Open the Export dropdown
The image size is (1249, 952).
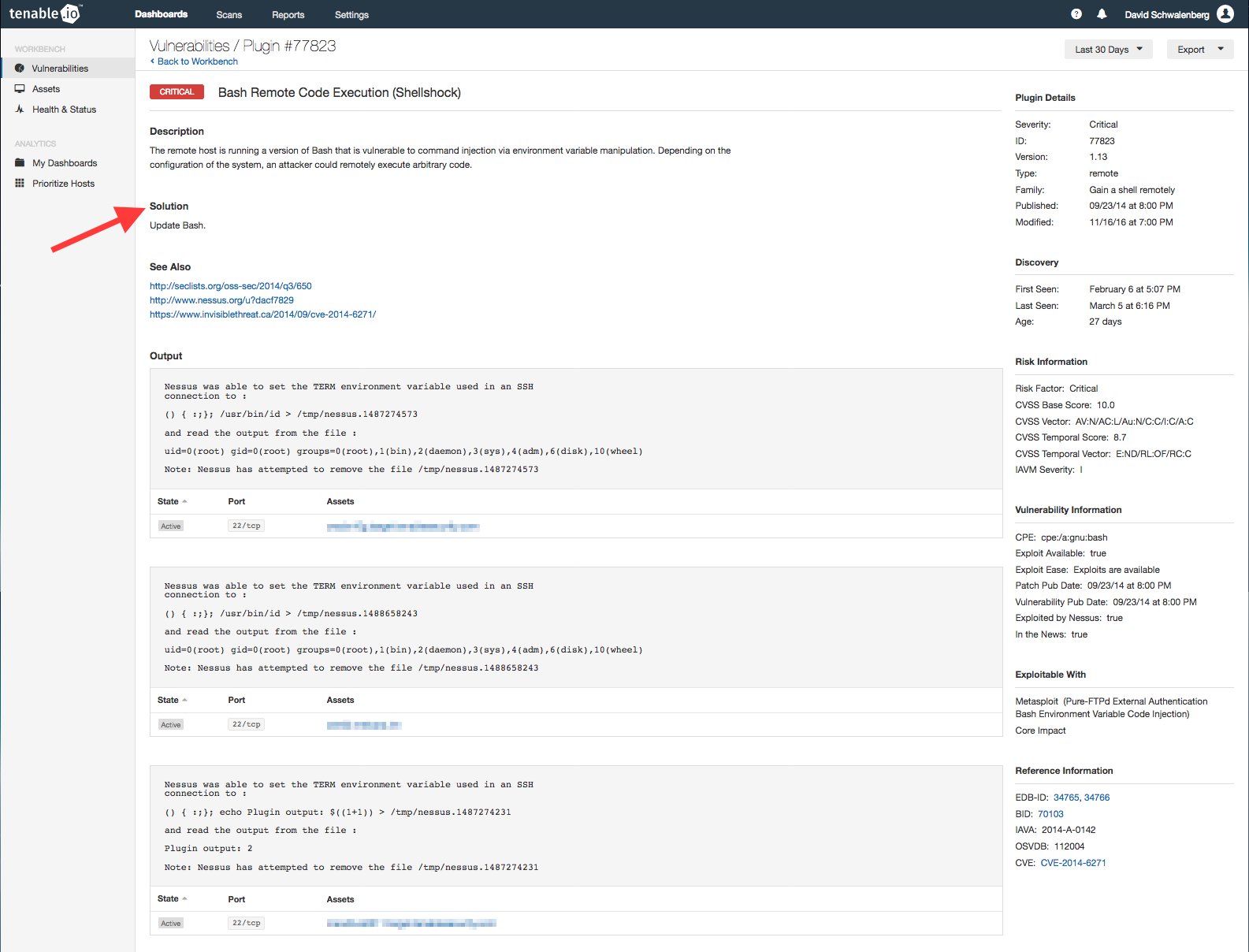[1200, 50]
